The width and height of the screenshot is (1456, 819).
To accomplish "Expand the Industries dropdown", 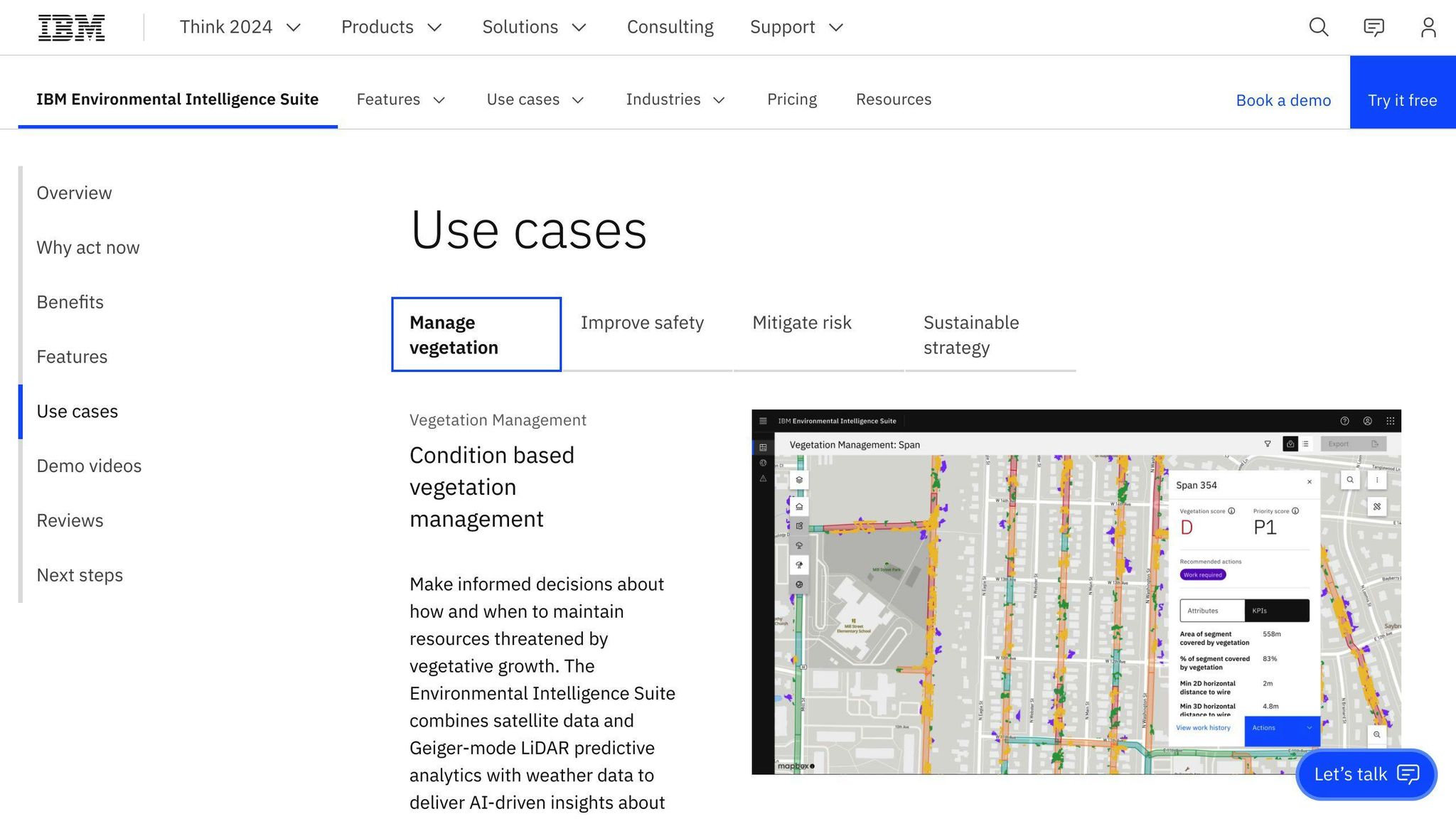I will [675, 100].
